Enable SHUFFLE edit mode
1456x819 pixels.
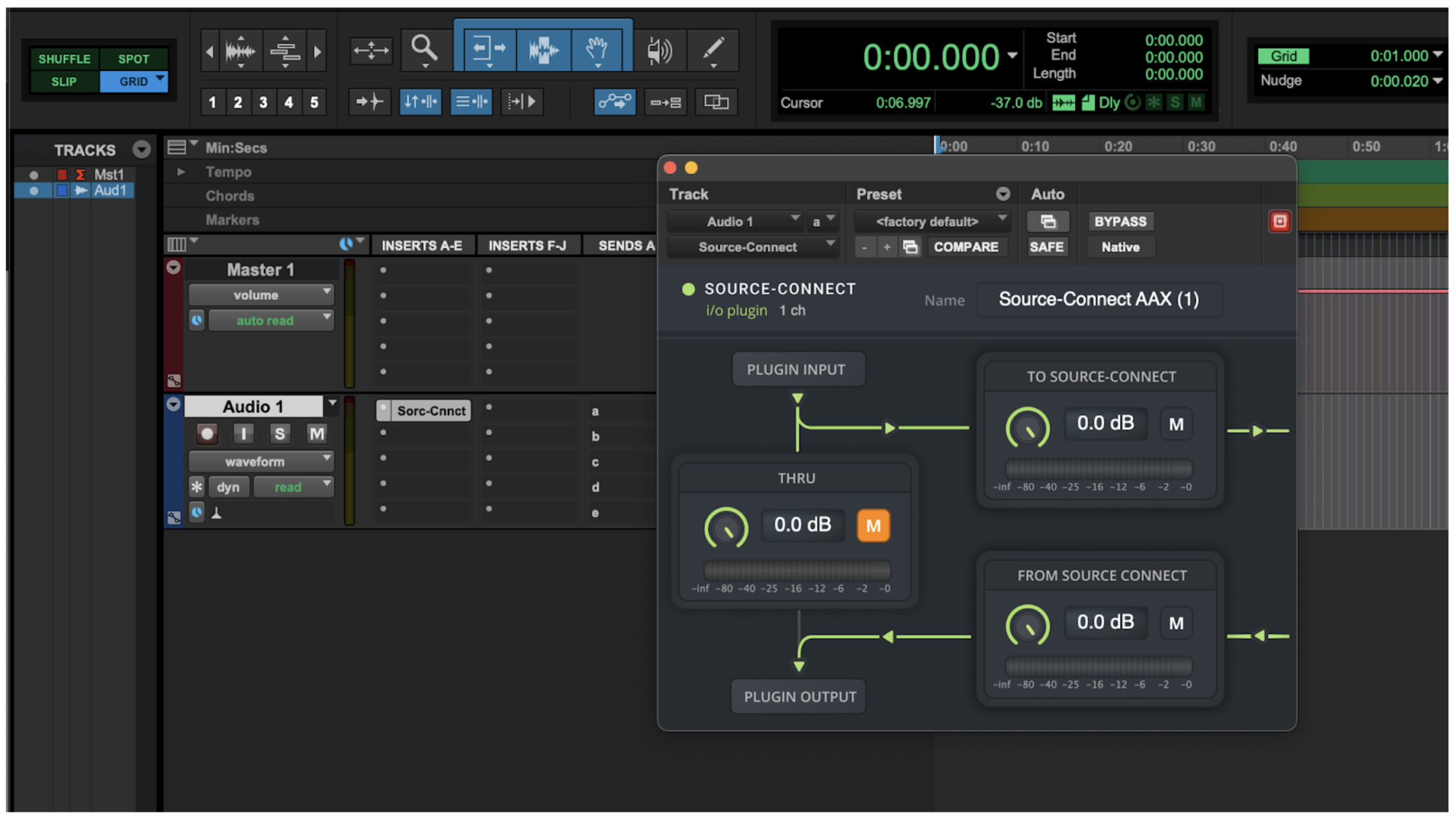pos(64,58)
